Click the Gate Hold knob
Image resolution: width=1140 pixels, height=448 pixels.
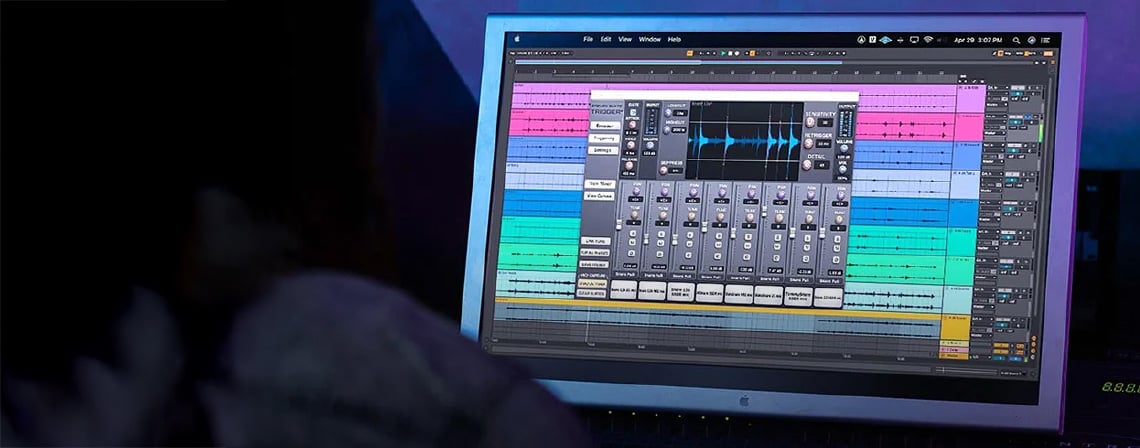click(x=631, y=145)
